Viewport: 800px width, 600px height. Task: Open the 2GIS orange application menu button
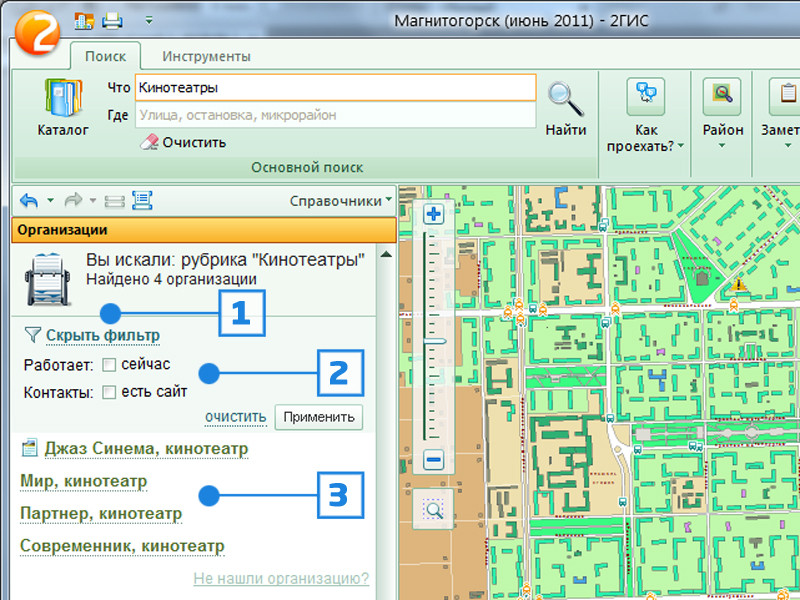[37, 32]
